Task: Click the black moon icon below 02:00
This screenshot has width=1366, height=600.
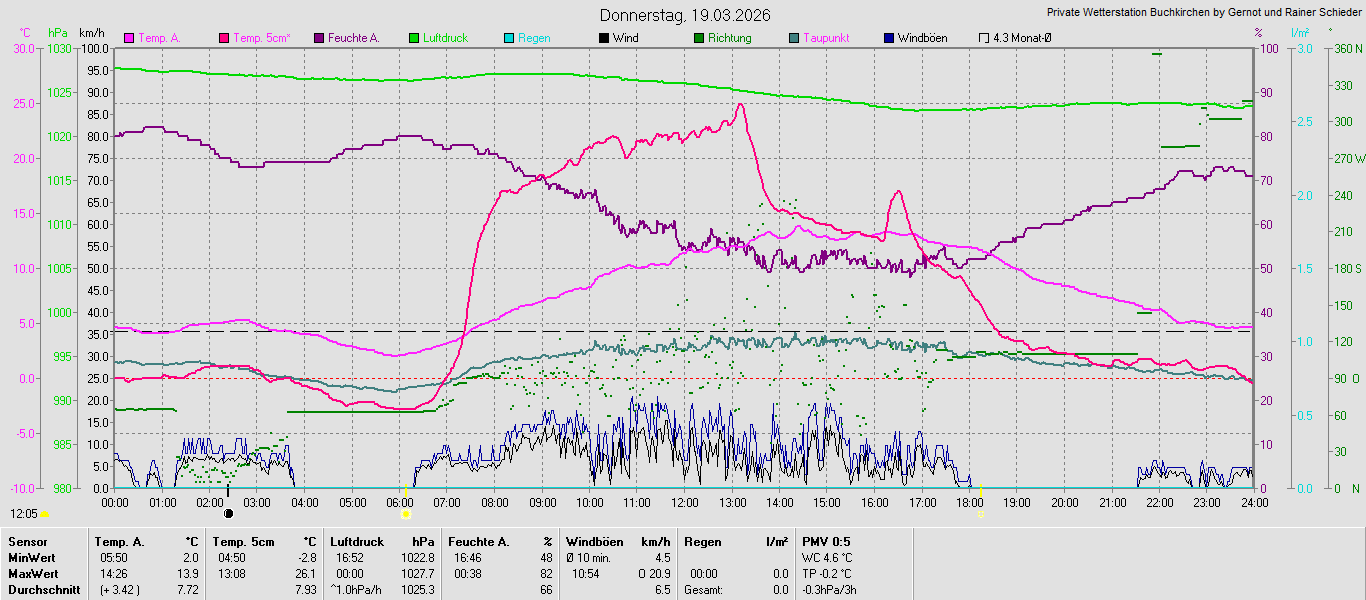Action: pyautogui.click(x=229, y=513)
